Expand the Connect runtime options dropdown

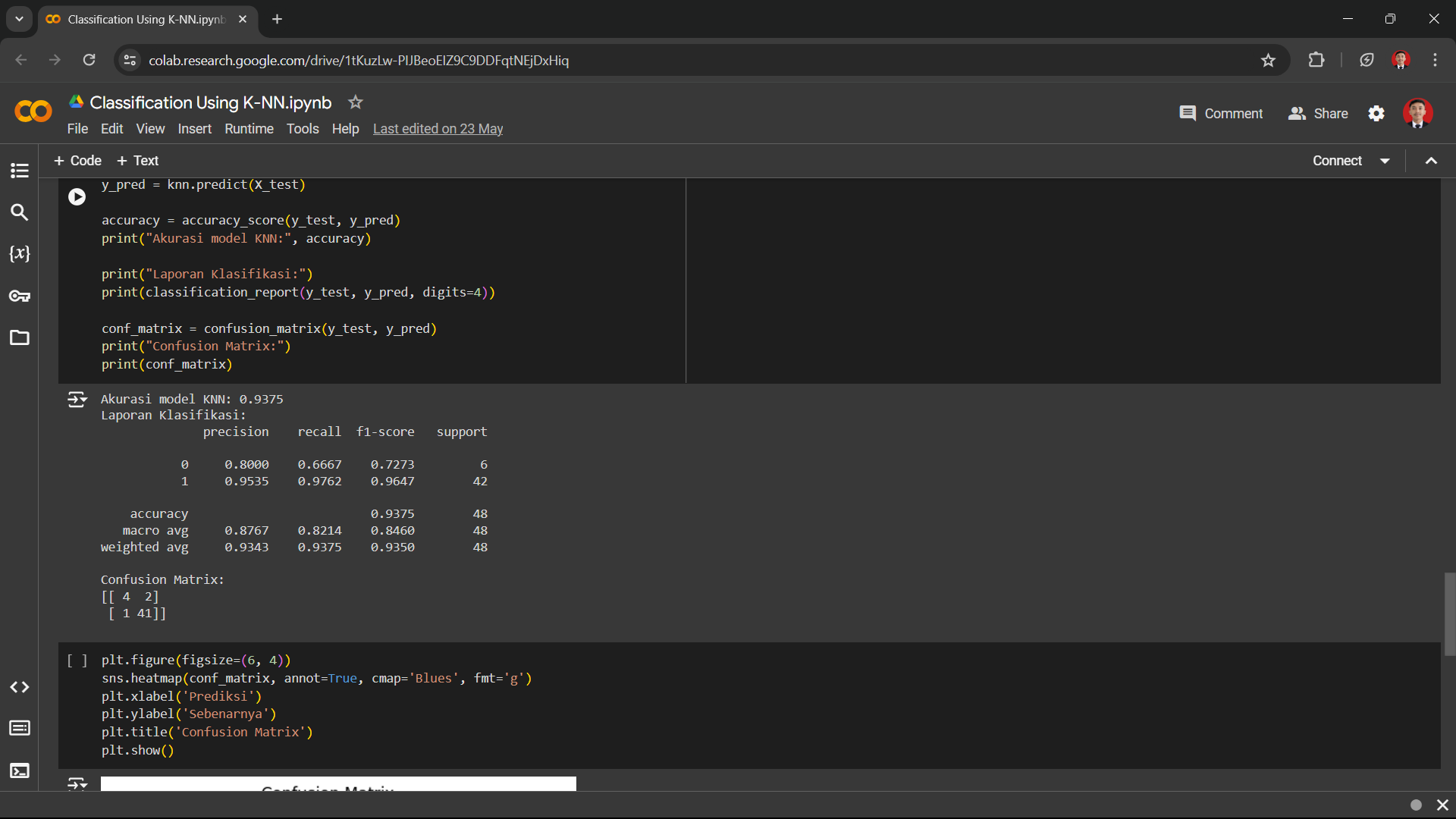click(1385, 161)
